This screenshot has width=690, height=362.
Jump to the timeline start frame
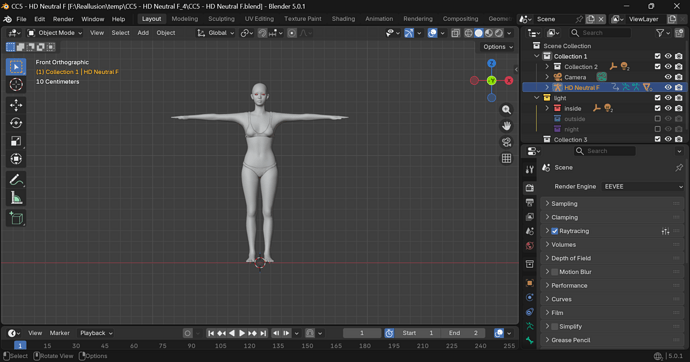click(211, 333)
